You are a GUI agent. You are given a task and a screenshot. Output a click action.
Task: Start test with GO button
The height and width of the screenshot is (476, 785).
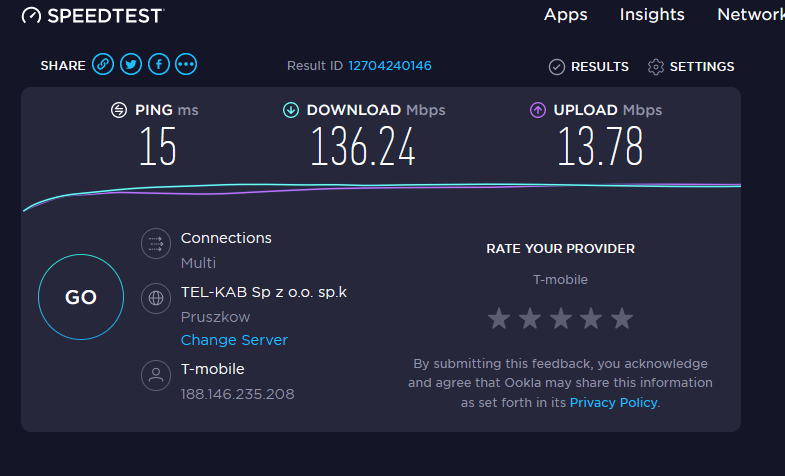click(81, 297)
